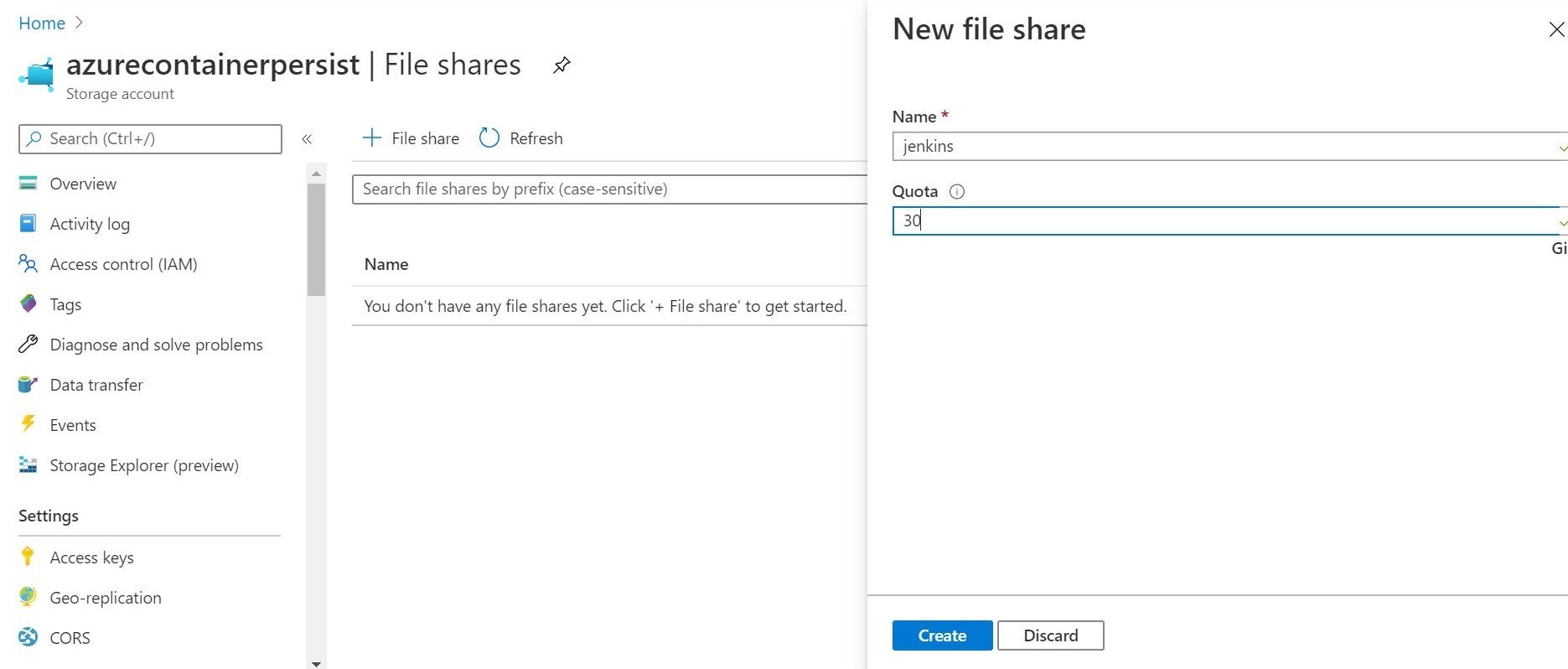Focus the Quota field containing 30
The height and width of the screenshot is (669, 1568).
point(1229,220)
